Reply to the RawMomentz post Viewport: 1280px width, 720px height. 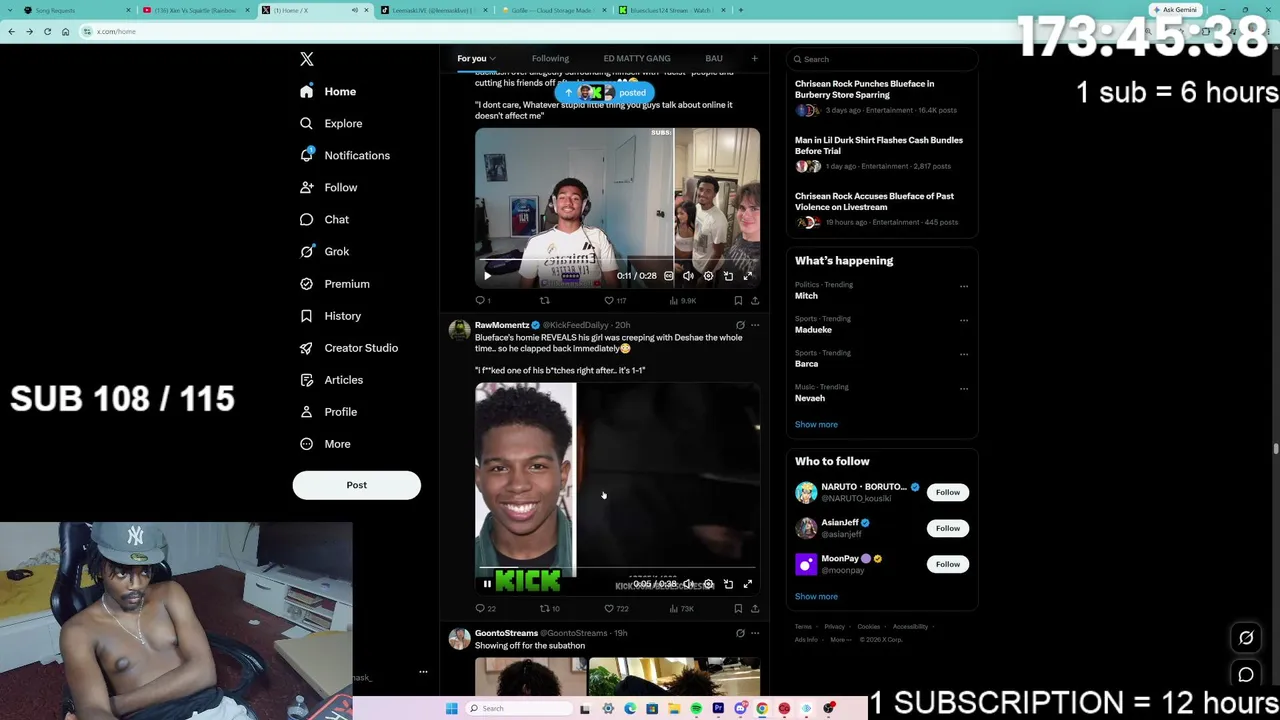[485, 608]
